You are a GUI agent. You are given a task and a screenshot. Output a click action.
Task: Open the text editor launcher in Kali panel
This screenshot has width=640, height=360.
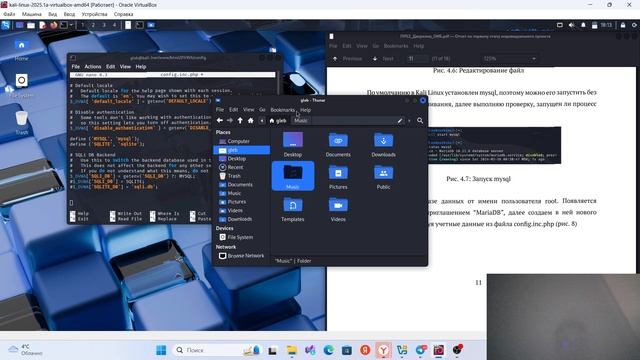pos(42,25)
